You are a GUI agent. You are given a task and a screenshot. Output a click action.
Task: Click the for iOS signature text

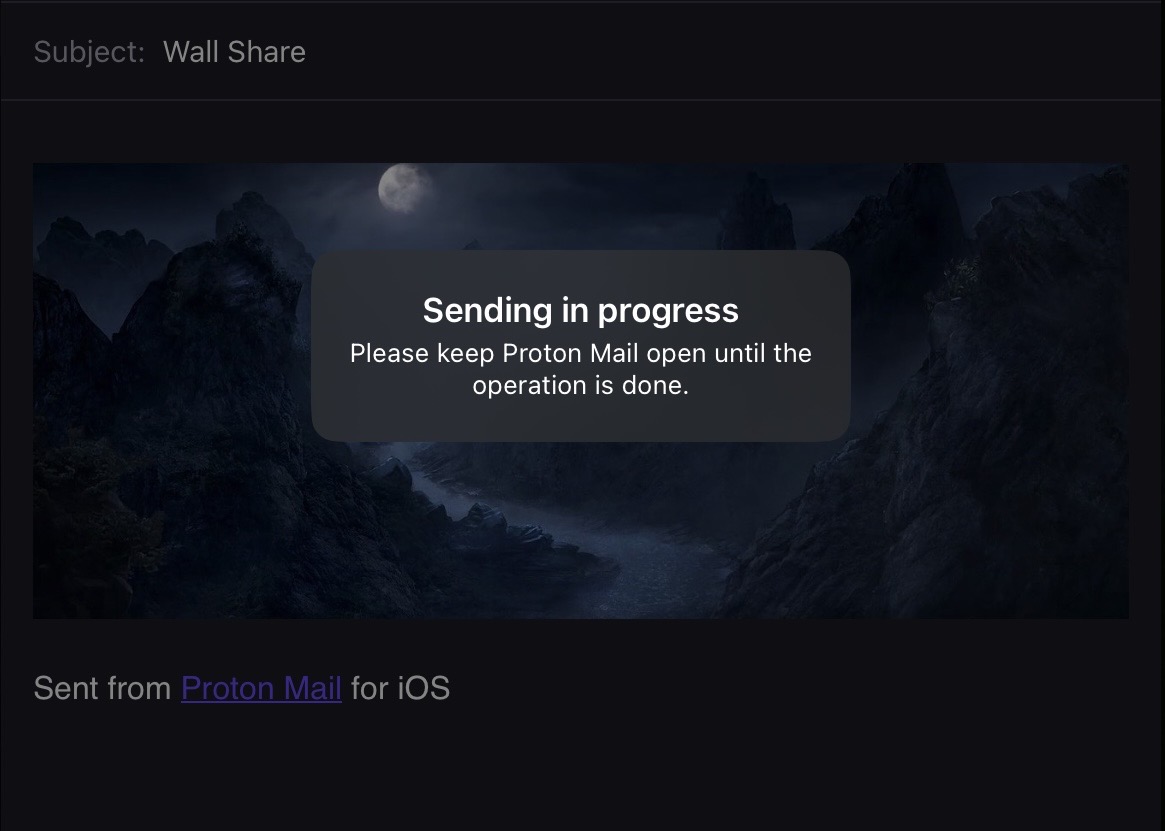coord(400,688)
